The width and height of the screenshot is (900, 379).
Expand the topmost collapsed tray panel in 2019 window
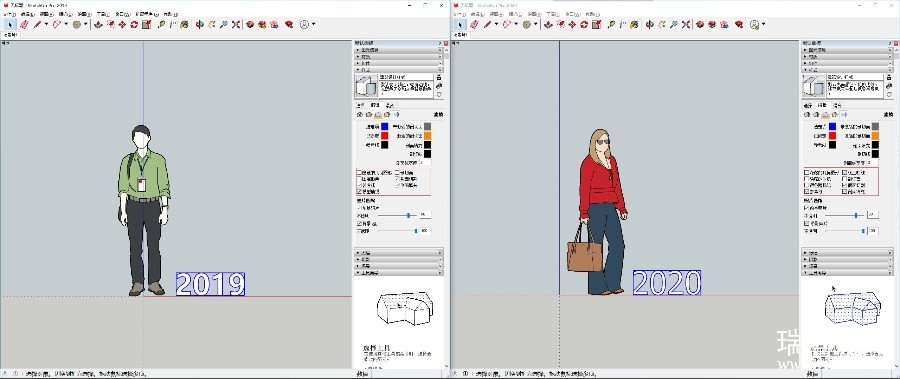(398, 50)
